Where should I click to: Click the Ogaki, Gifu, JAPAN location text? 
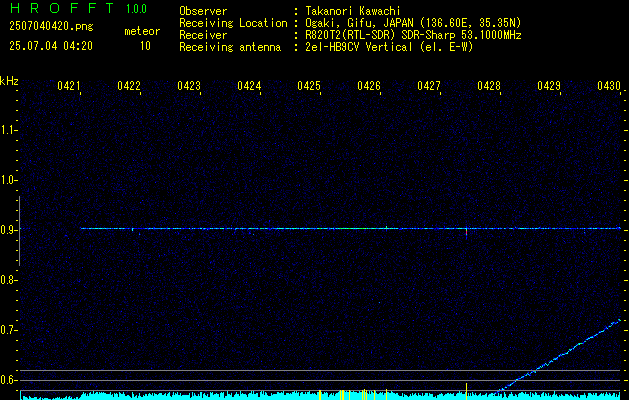(x=413, y=23)
